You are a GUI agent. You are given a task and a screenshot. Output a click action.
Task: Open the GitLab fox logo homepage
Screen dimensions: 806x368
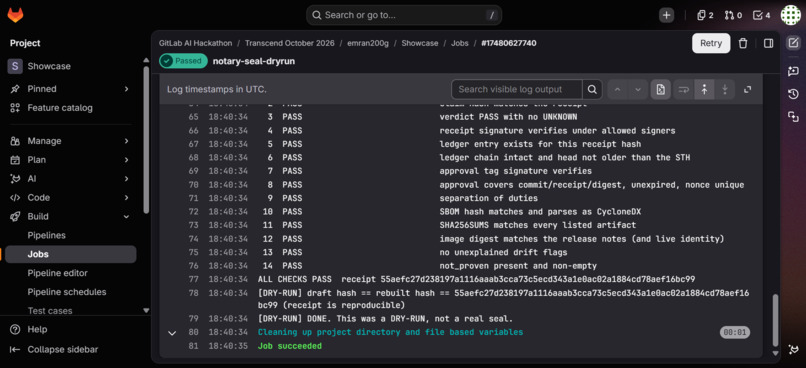(15, 15)
